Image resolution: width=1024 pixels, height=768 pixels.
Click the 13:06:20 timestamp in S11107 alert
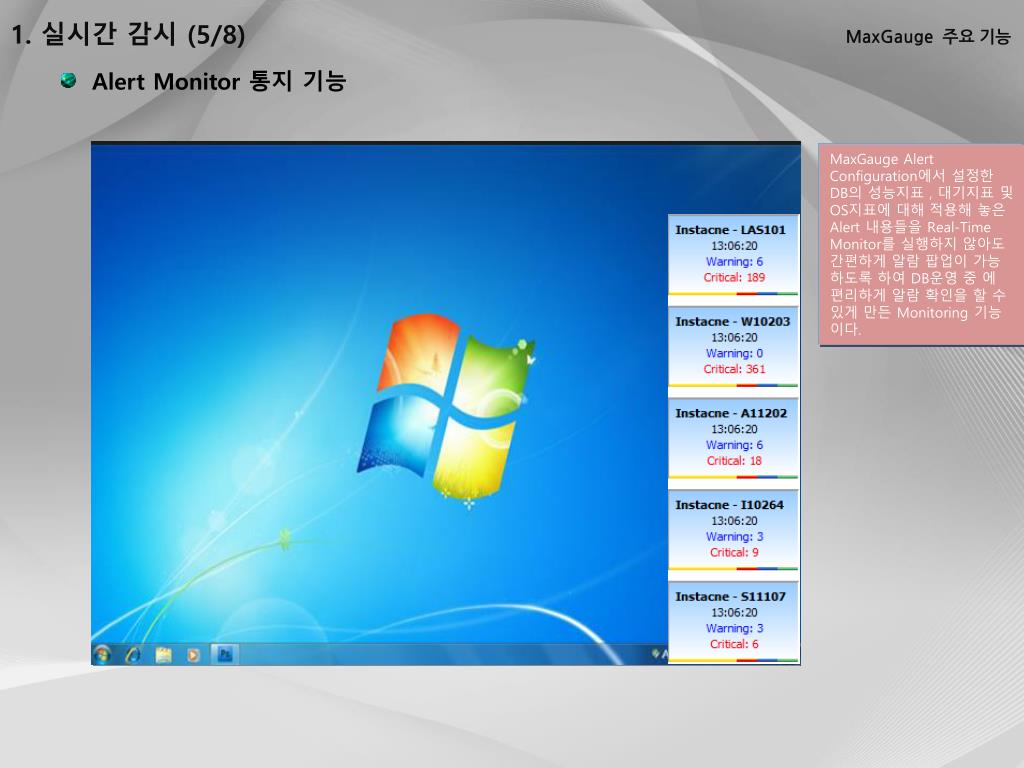pyautogui.click(x=734, y=612)
